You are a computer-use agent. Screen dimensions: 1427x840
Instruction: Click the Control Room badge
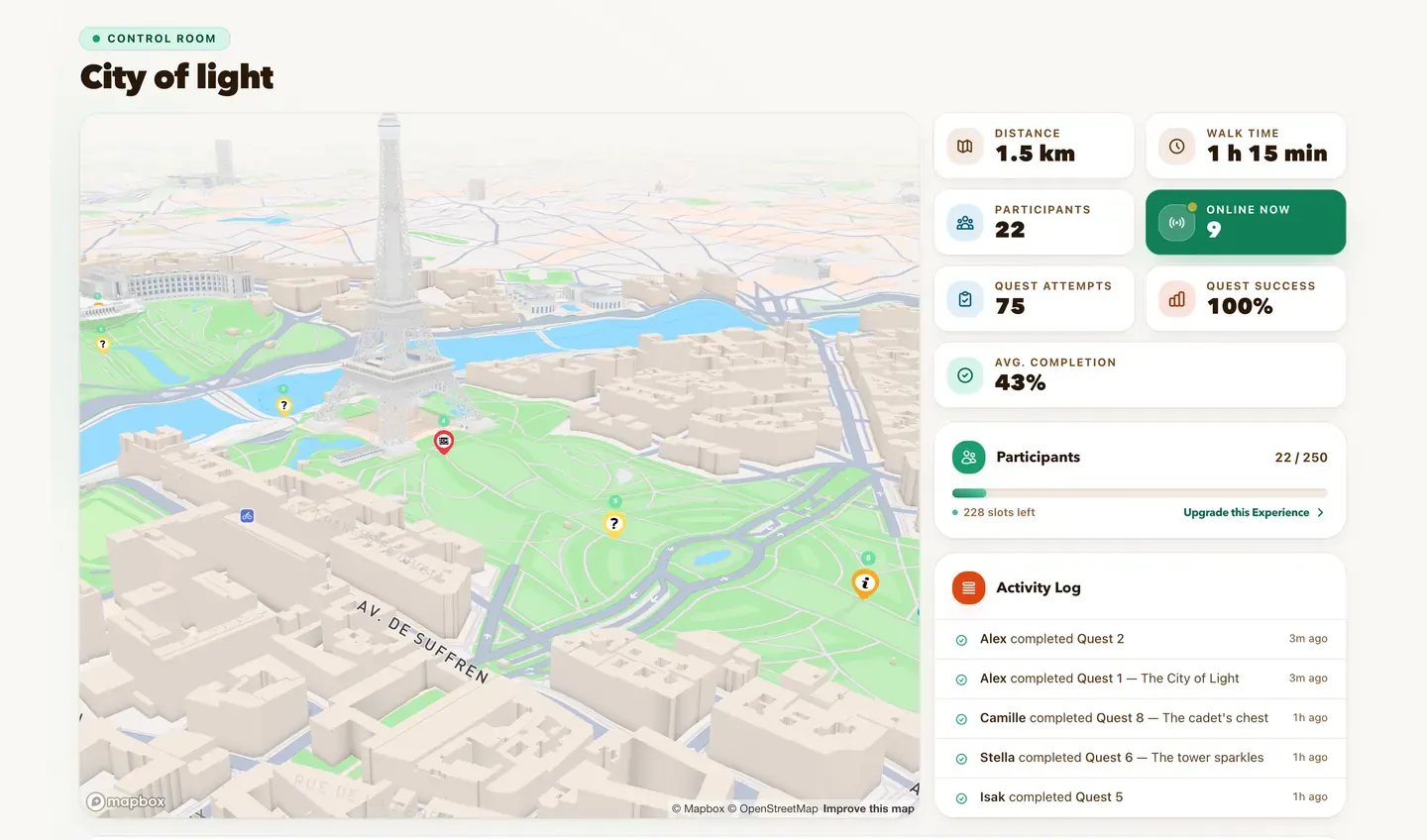[155, 39]
